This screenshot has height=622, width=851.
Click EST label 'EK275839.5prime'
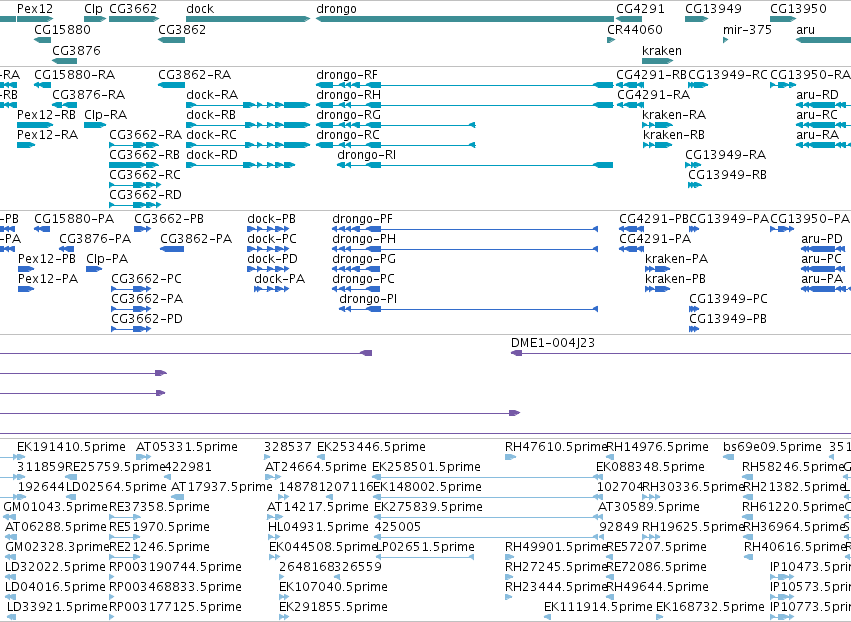[428, 506]
